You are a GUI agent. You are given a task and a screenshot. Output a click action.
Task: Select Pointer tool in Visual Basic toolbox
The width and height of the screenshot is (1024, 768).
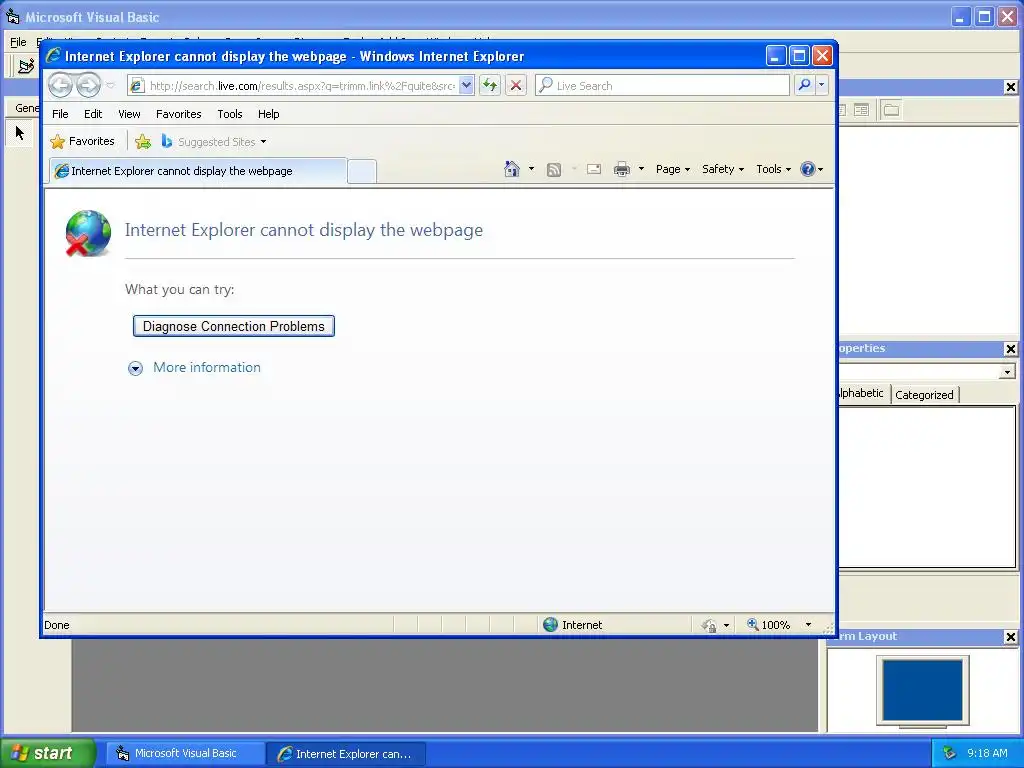click(x=20, y=133)
